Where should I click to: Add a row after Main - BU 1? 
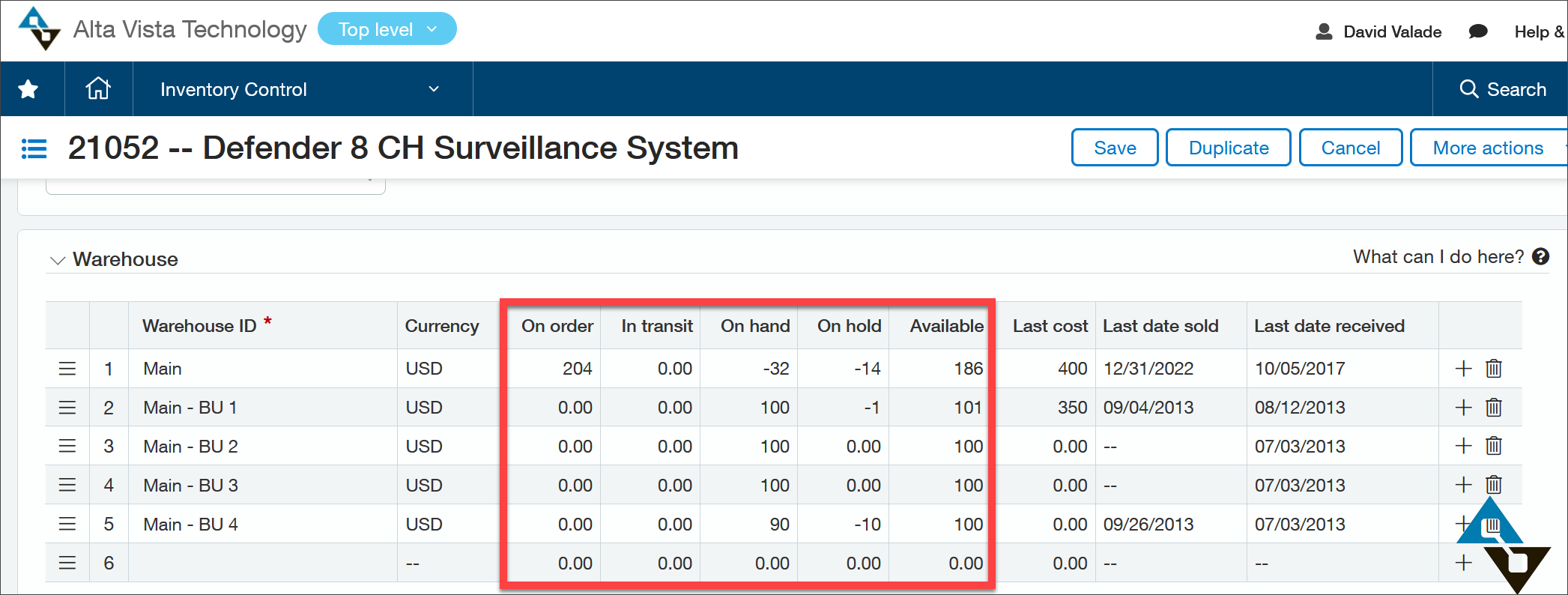pyautogui.click(x=1463, y=408)
